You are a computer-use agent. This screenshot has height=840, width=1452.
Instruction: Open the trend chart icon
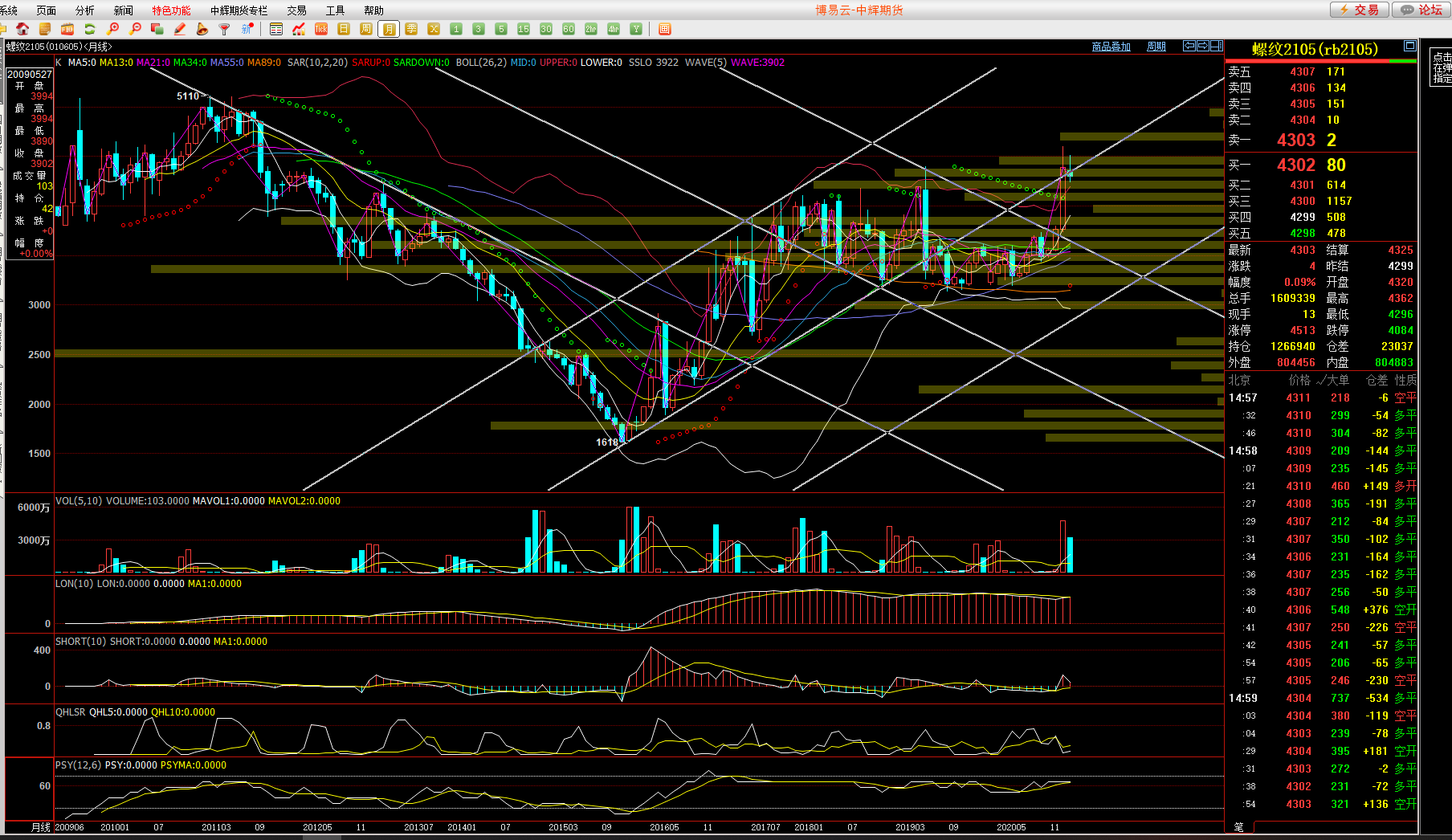click(x=299, y=29)
